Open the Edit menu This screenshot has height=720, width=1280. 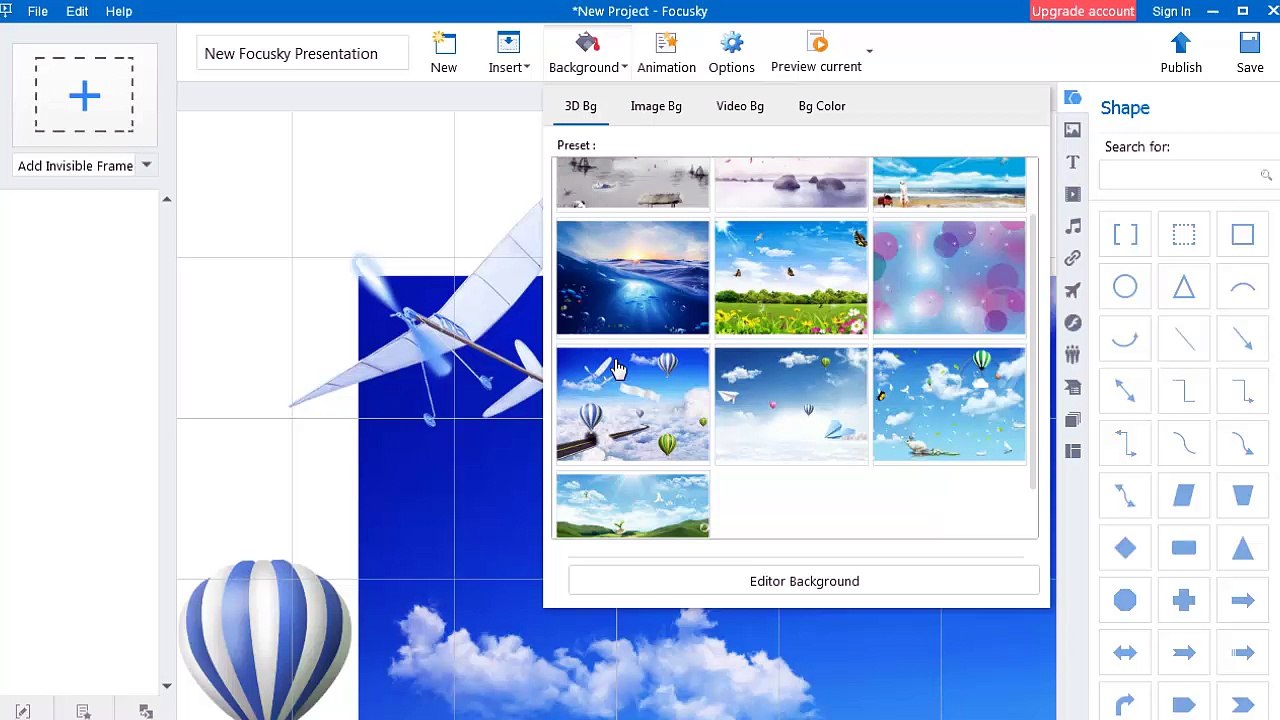point(77,11)
